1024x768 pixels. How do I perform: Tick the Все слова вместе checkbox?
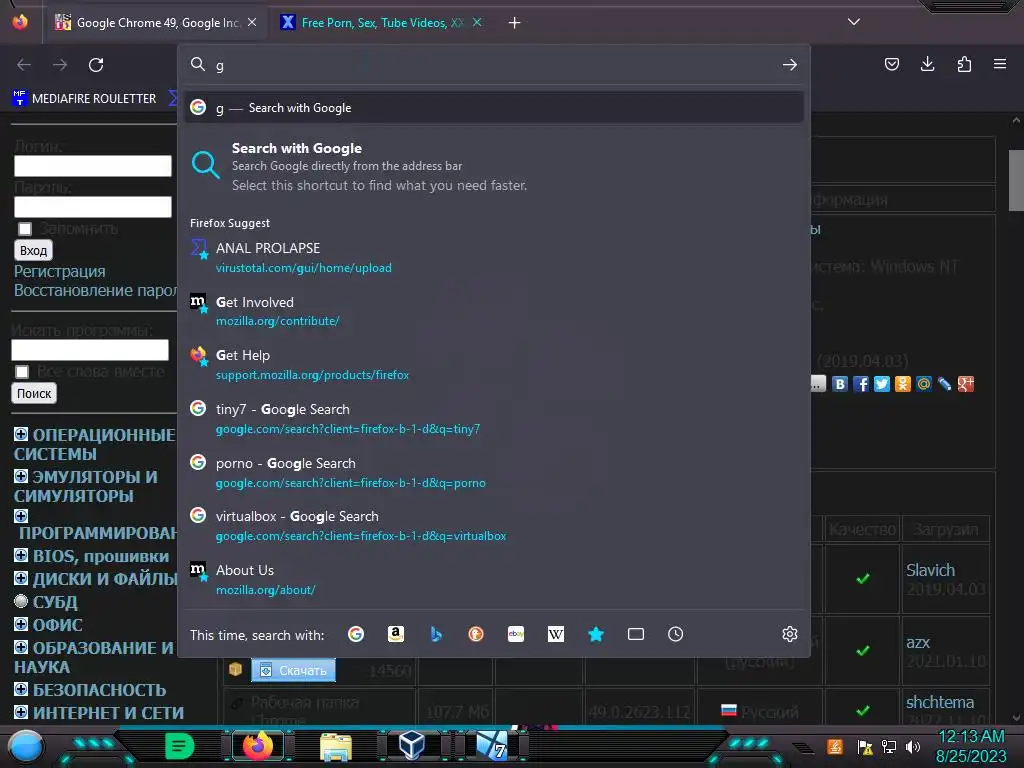[22, 372]
